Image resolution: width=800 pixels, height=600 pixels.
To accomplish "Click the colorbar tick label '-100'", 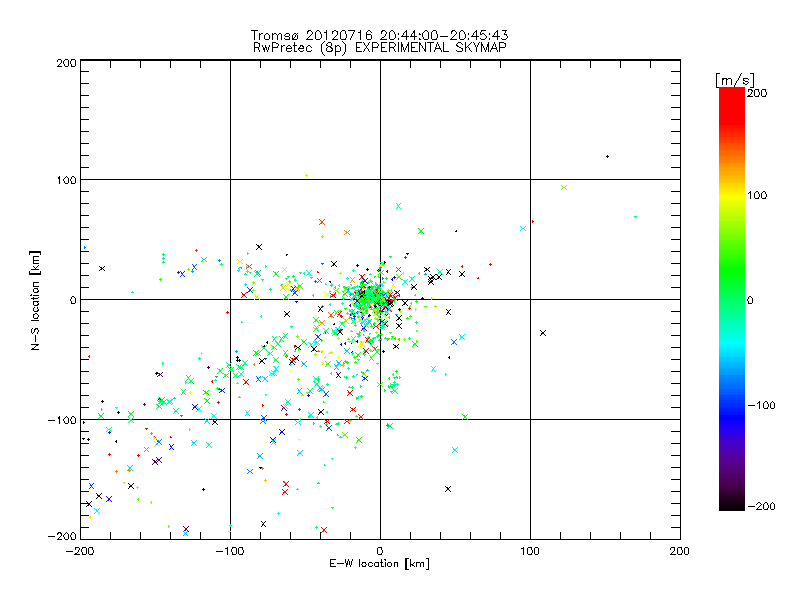I will click(x=761, y=405).
